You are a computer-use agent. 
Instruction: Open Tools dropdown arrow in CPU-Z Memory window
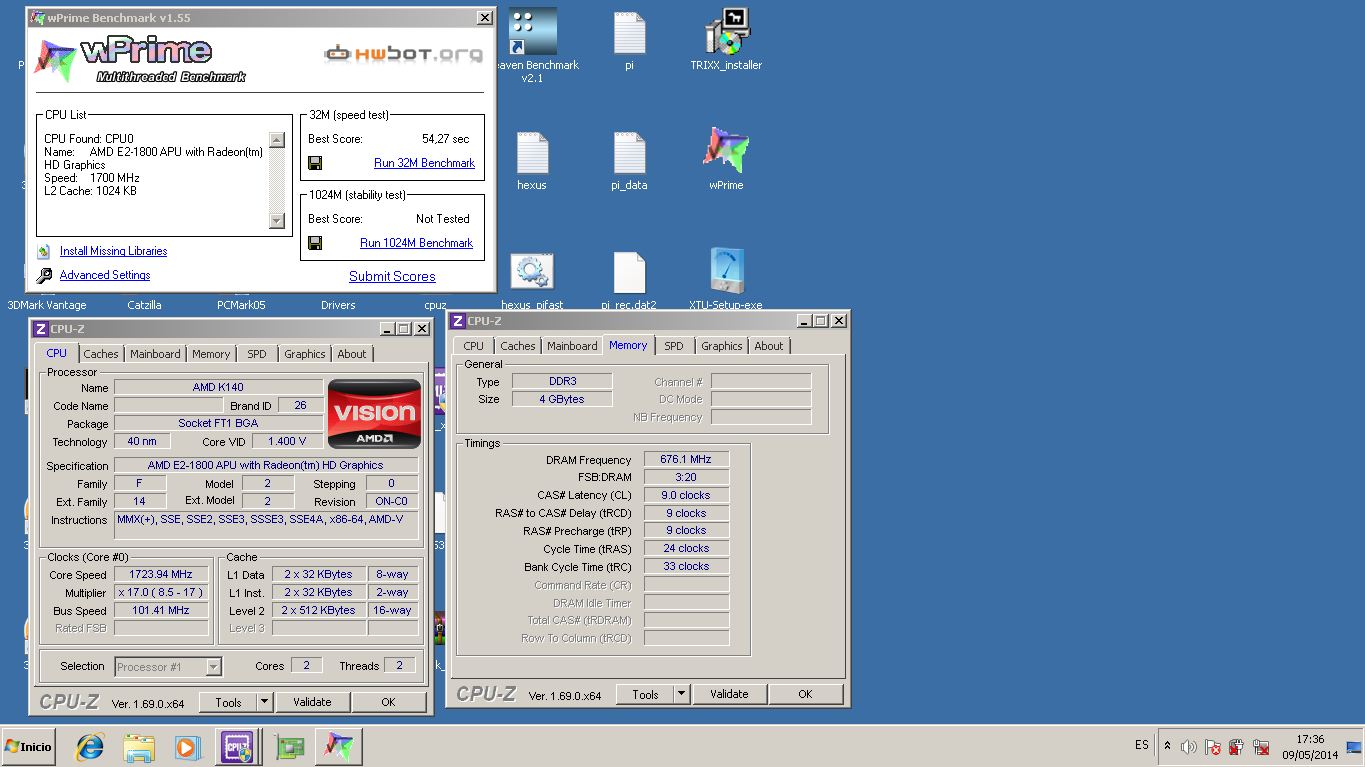click(682, 694)
